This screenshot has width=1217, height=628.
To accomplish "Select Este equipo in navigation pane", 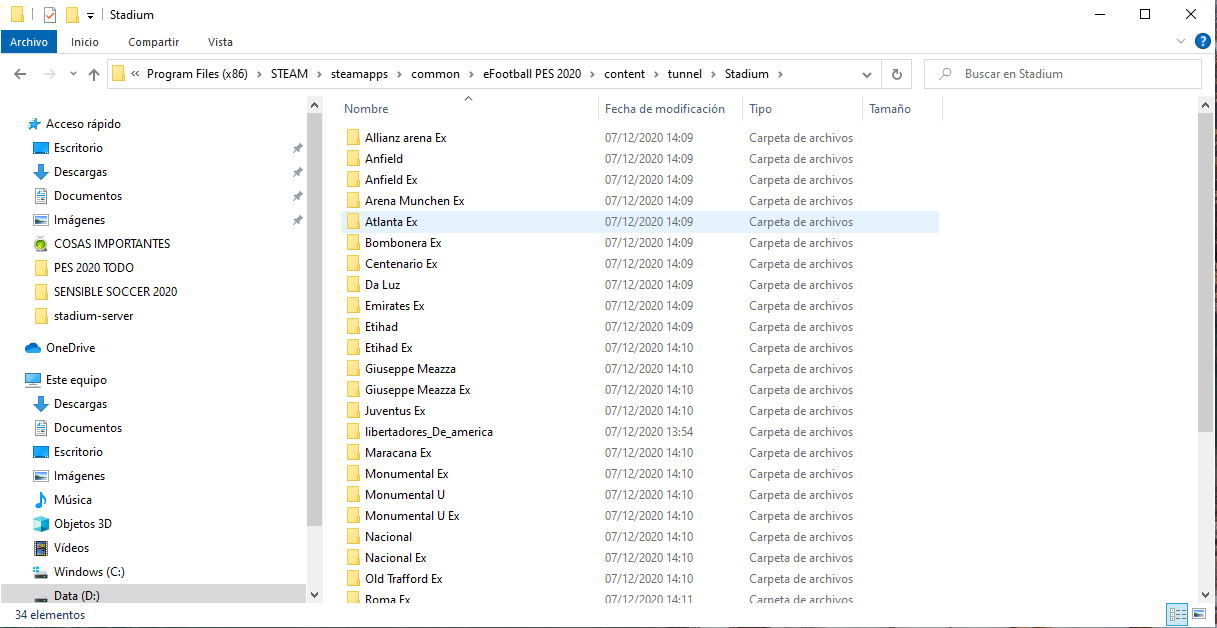I will click(76, 380).
